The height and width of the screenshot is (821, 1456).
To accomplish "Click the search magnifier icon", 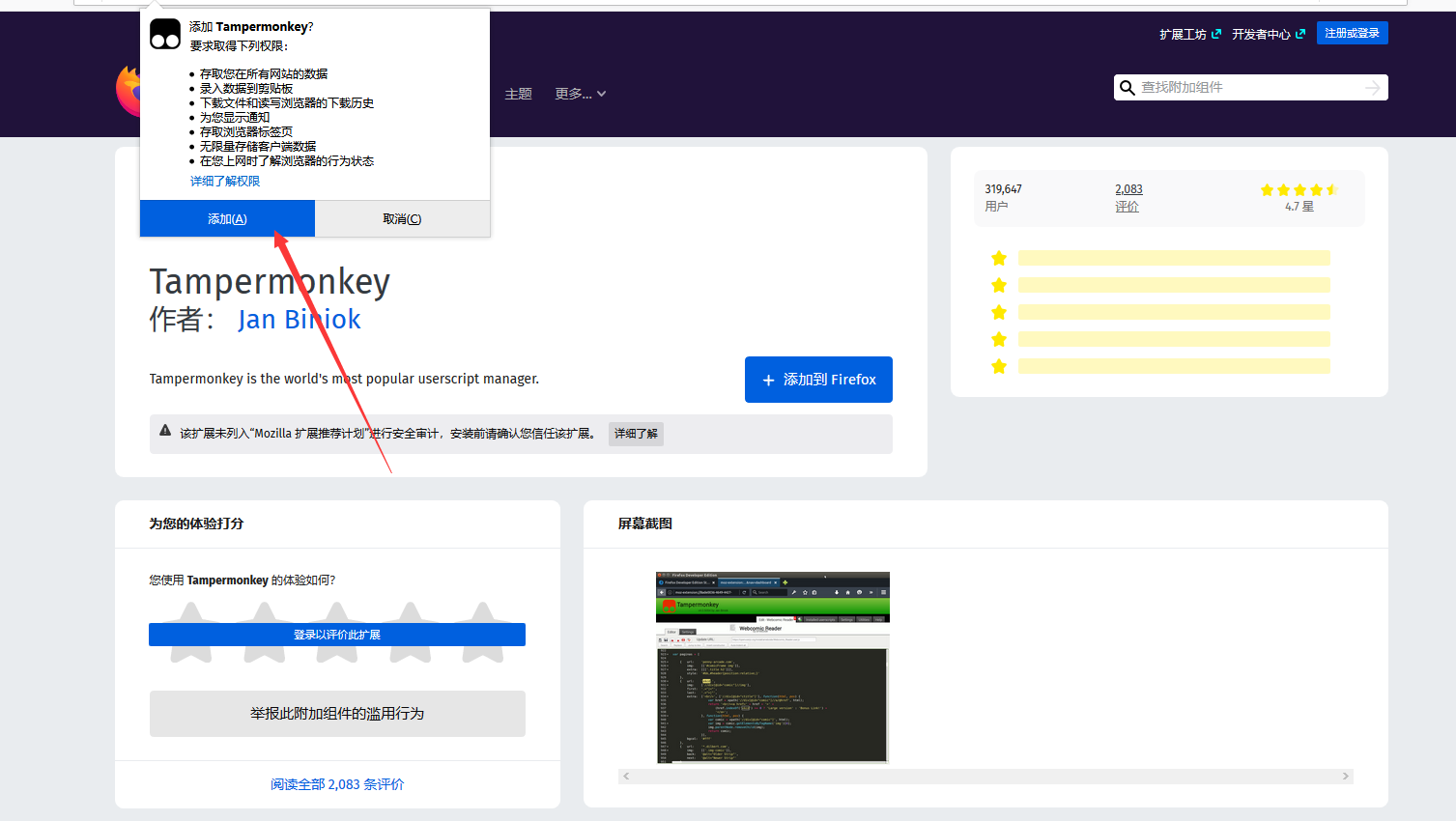I will (1127, 88).
